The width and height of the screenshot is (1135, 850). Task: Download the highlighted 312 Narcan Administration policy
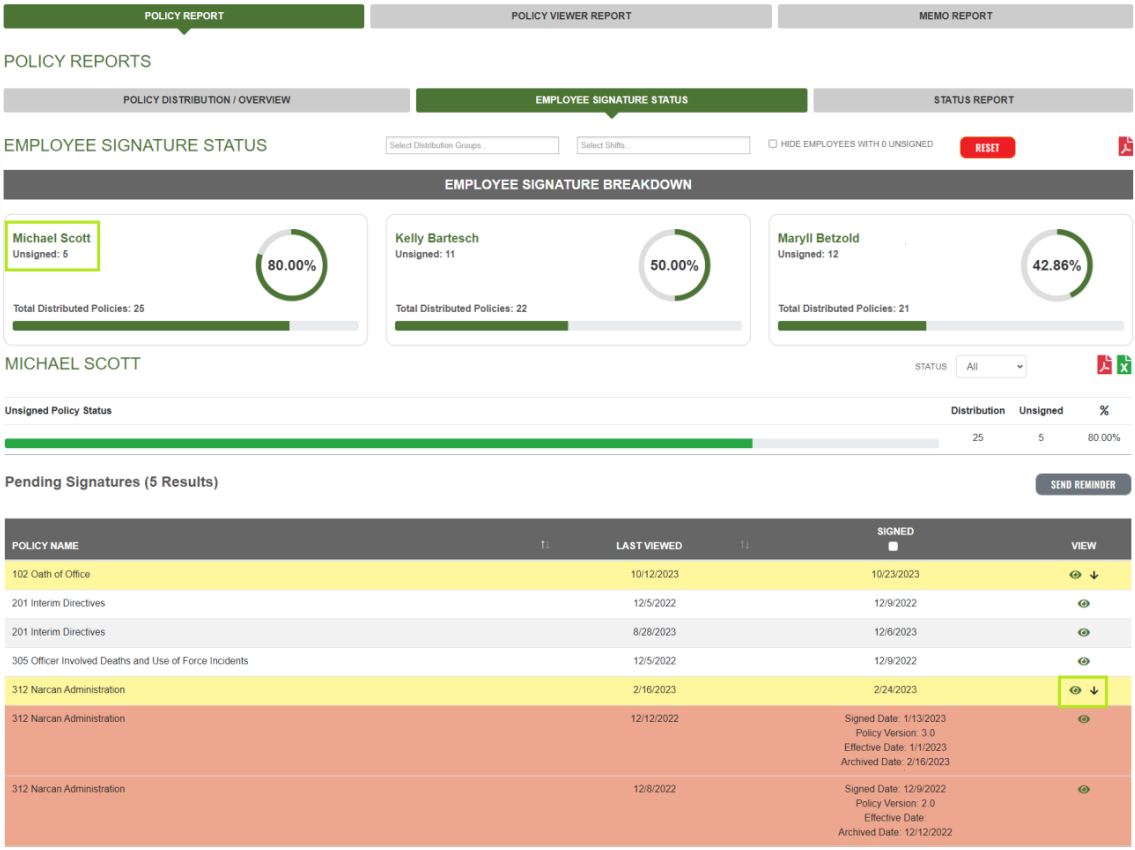1095,690
